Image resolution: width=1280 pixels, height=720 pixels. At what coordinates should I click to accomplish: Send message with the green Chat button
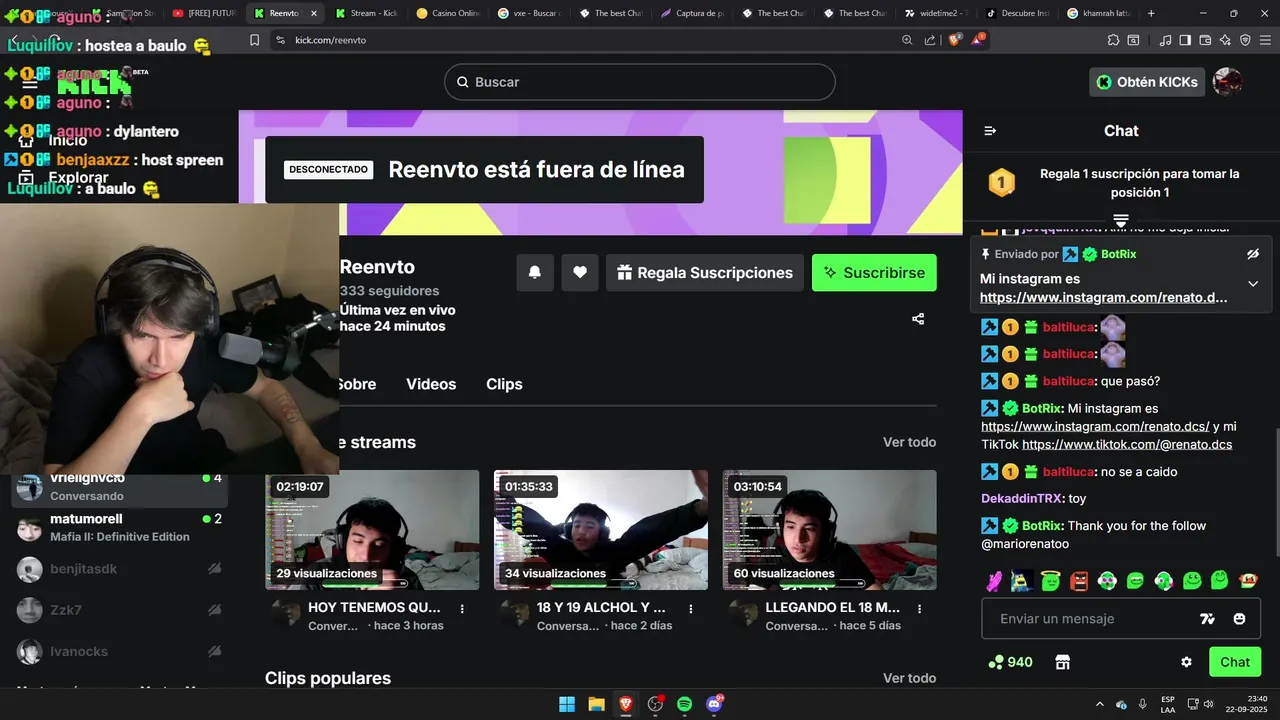1235,662
